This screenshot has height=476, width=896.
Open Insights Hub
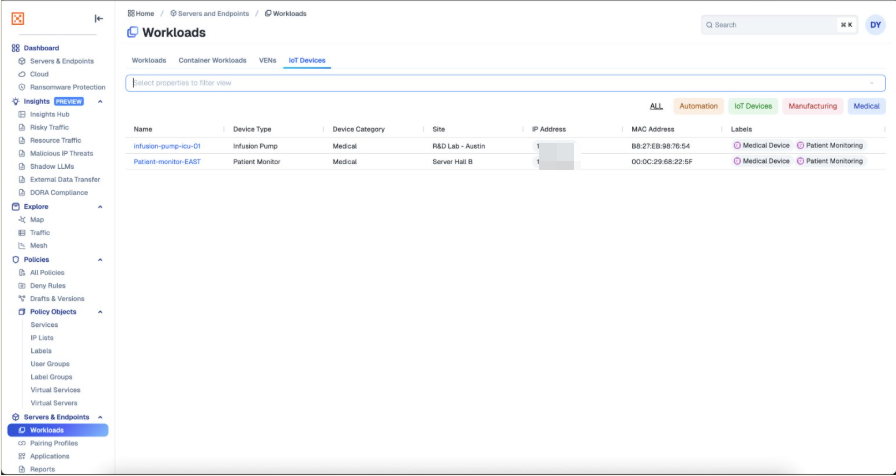click(x=49, y=114)
